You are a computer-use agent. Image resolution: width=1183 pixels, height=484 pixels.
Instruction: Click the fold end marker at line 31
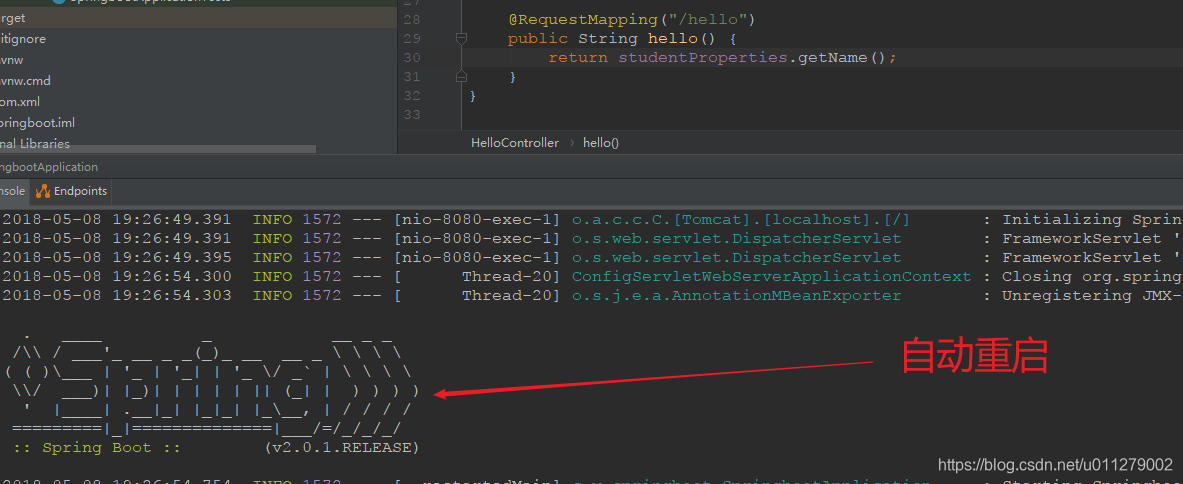462,76
